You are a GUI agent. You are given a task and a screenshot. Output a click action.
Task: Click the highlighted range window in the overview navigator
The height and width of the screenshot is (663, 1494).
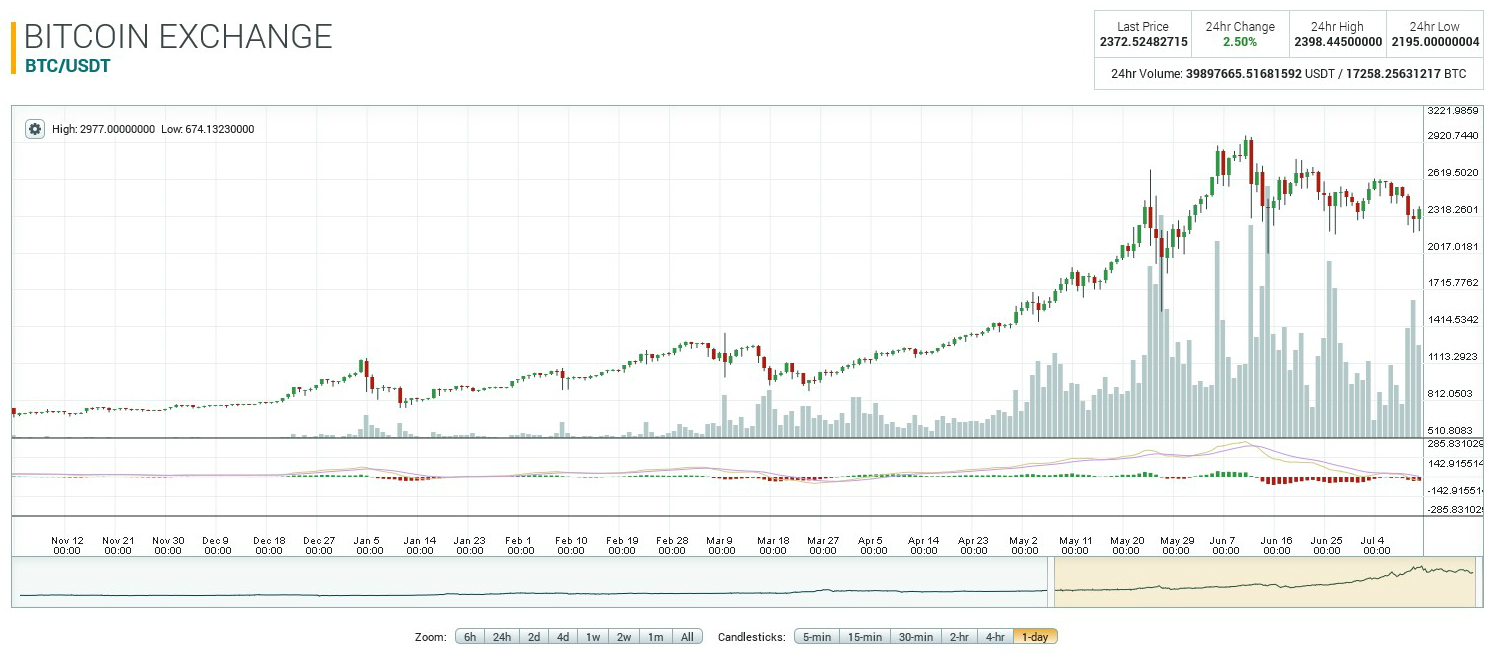coord(1264,582)
